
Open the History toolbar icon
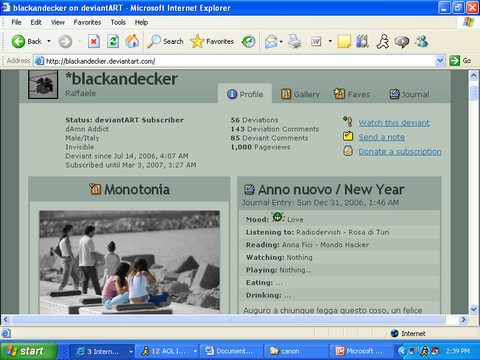coord(249,42)
